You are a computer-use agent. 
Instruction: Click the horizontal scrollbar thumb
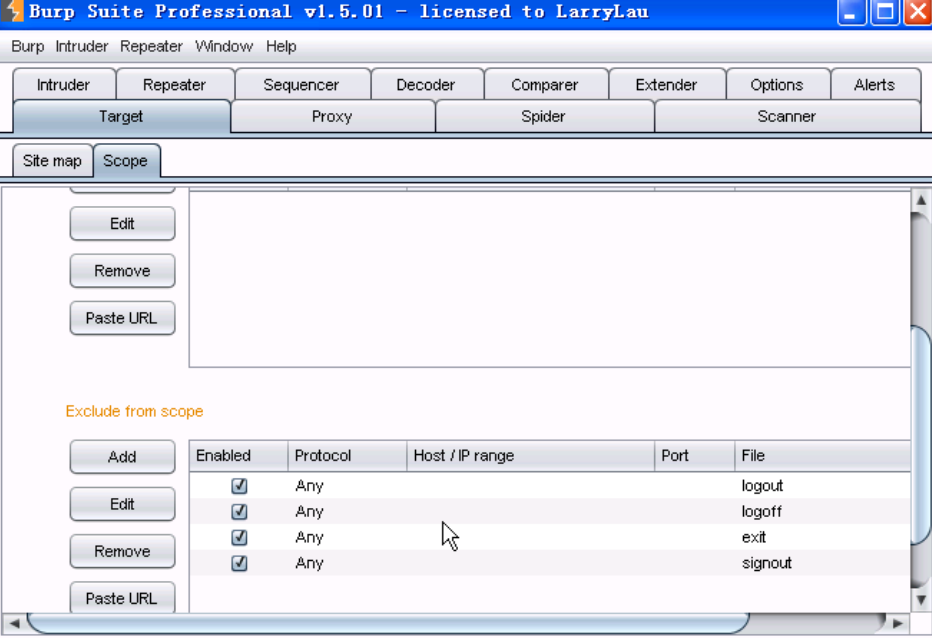tap(388, 623)
